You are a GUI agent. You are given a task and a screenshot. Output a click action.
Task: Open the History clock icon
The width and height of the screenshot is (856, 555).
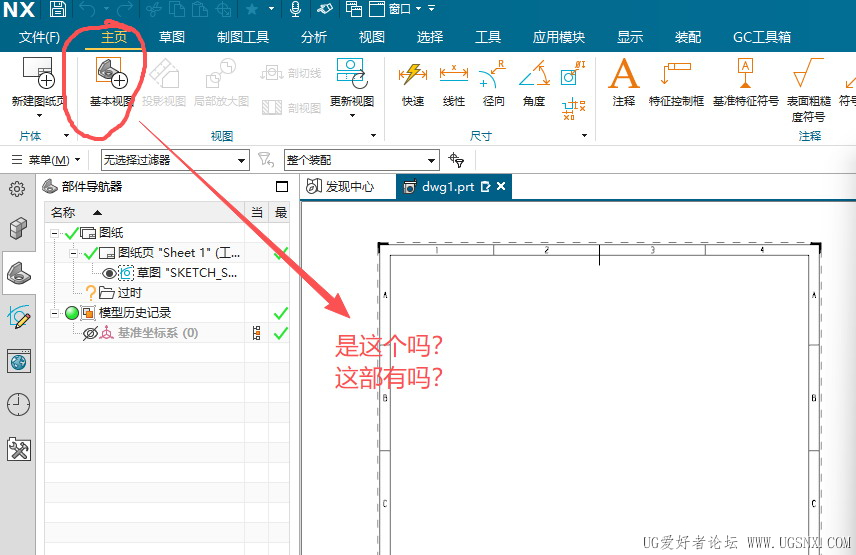tap(19, 405)
